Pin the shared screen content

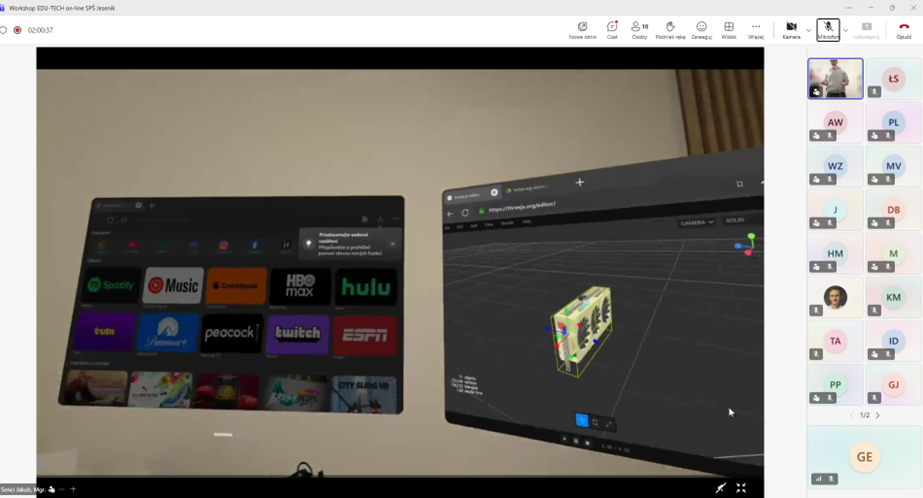[x=720, y=488]
